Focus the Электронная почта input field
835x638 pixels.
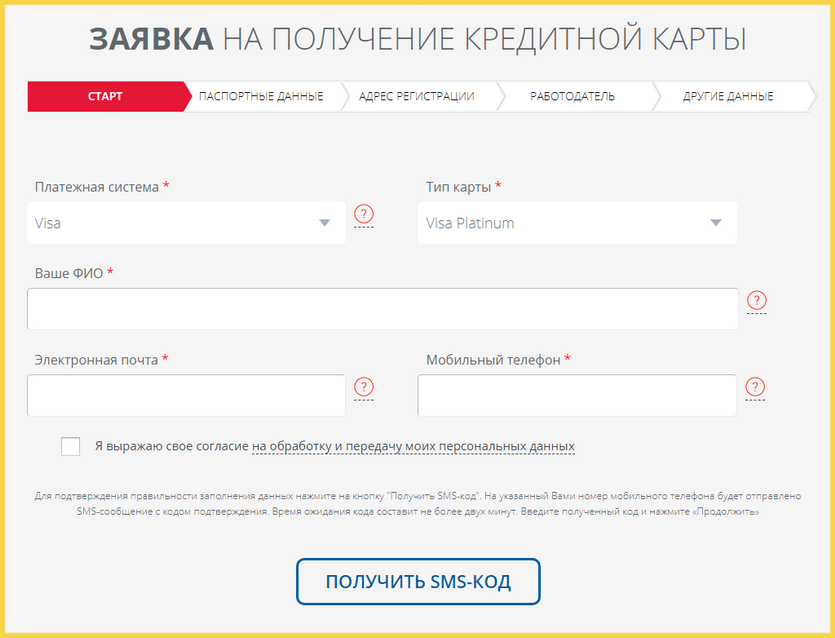point(186,395)
